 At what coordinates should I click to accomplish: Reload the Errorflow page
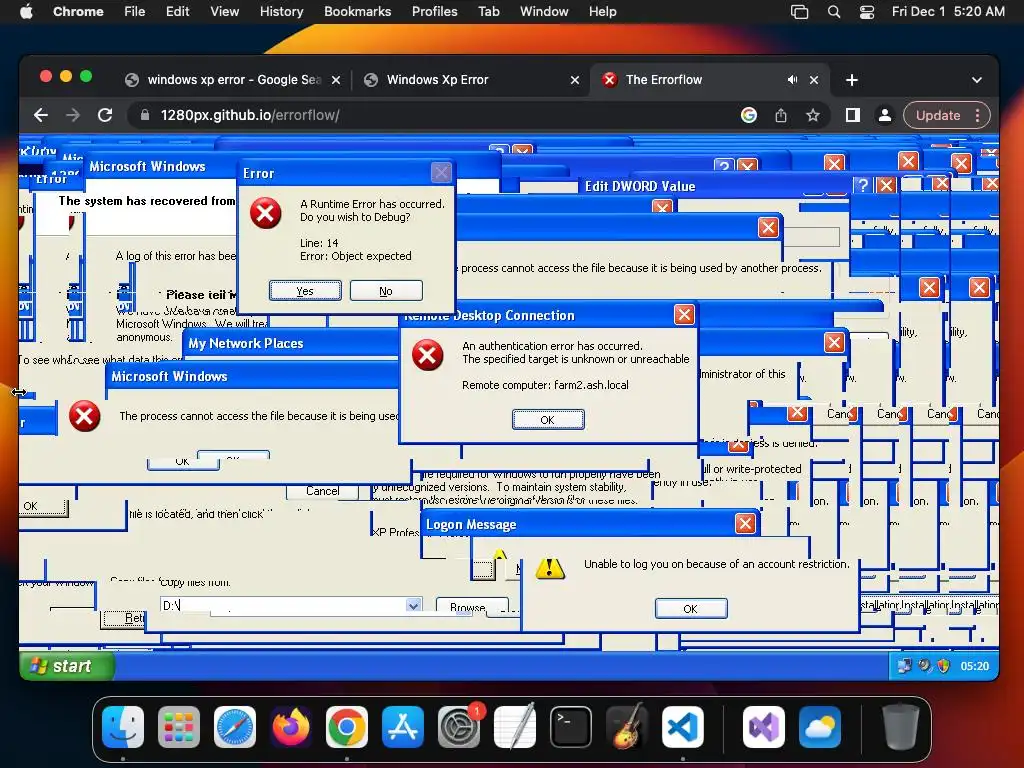click(105, 116)
